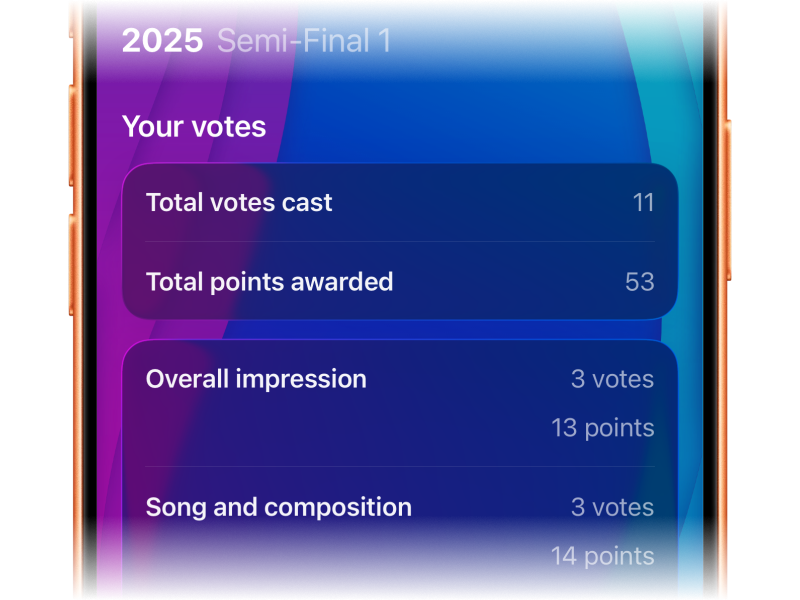Tap the Your votes heading
This screenshot has width=800, height=600.
pos(193,127)
